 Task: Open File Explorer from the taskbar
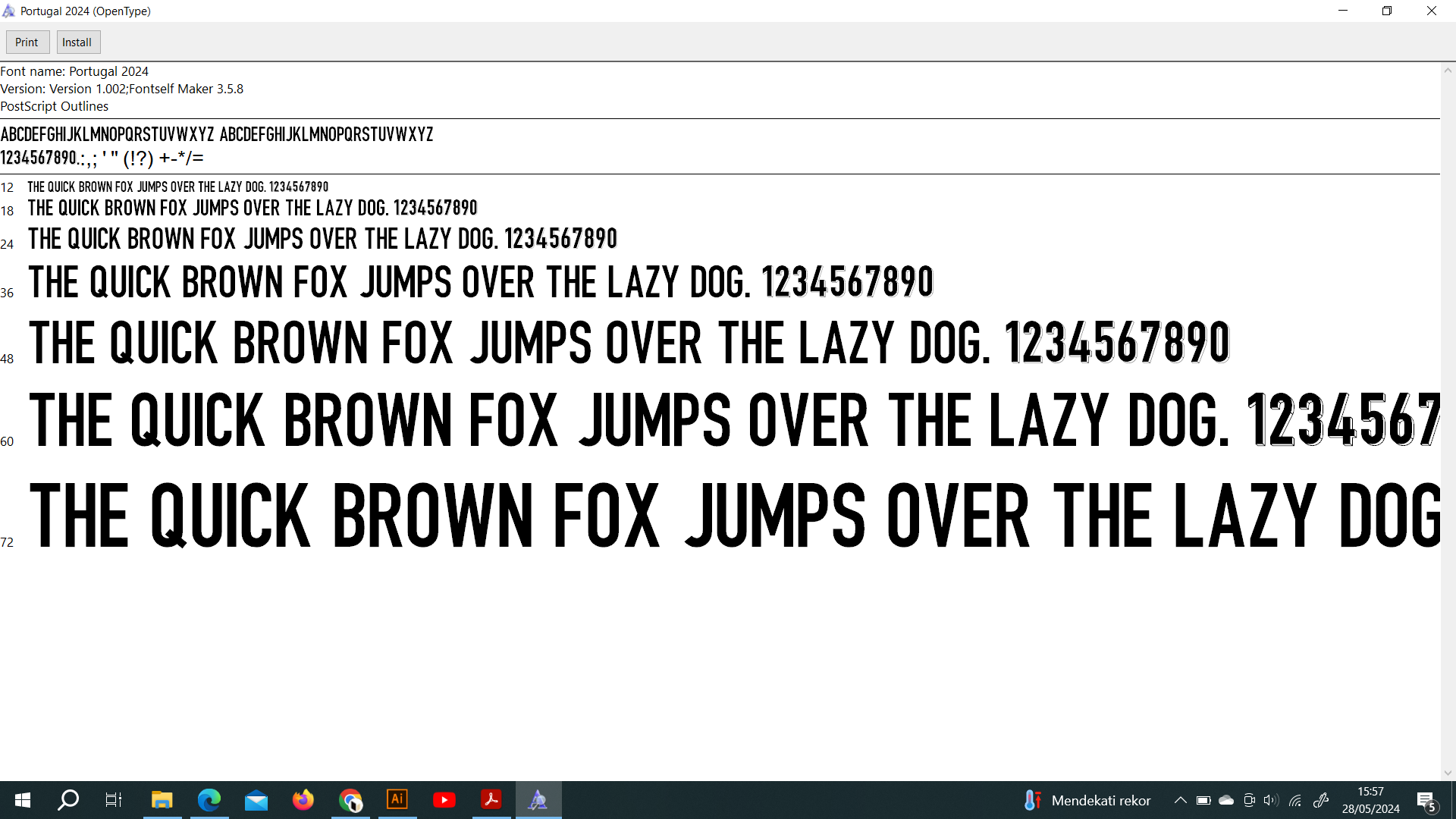tap(162, 800)
